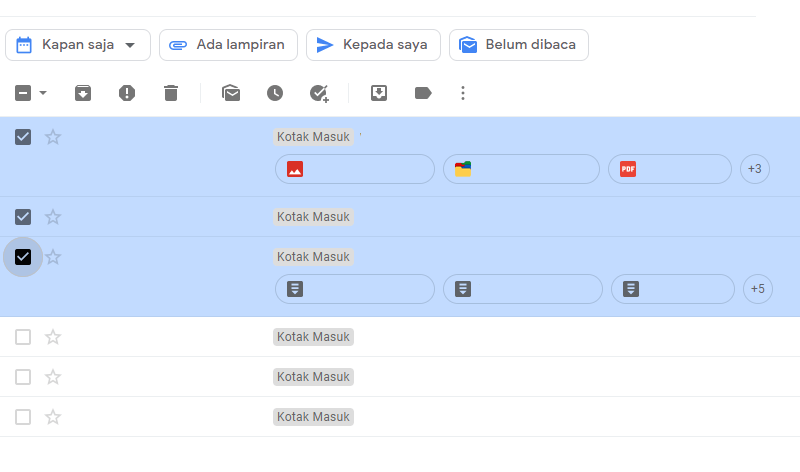Open the PDF attachment chip

coord(669,169)
